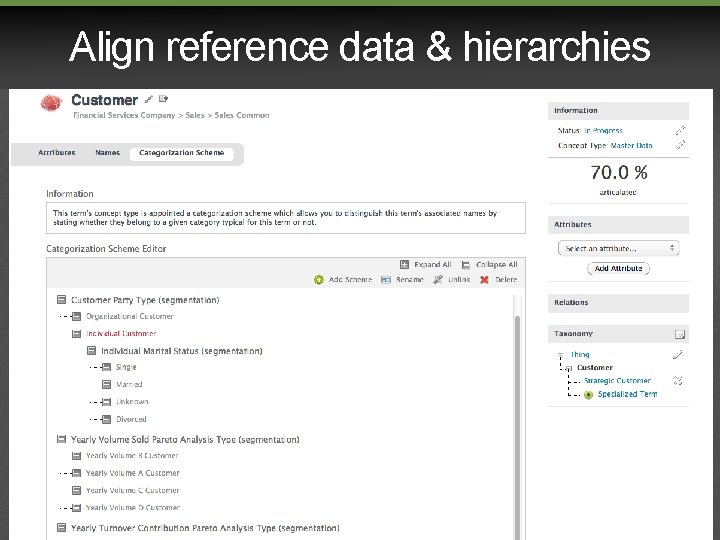Collapse the Individual Customer node
The image size is (720, 540).
click(x=76, y=334)
